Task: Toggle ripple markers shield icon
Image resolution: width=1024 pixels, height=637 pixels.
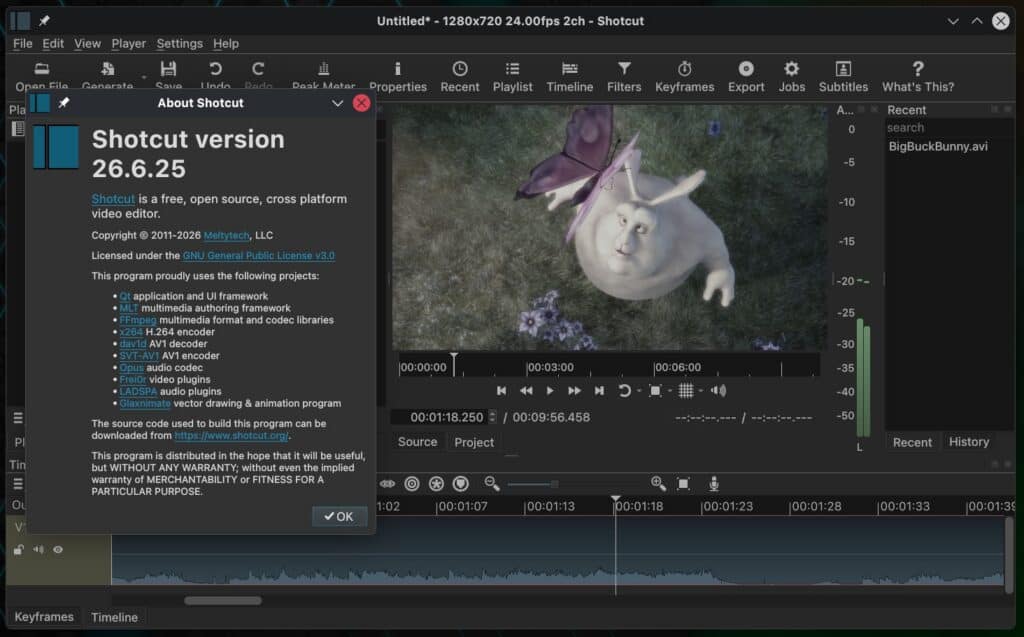Action: (461, 483)
